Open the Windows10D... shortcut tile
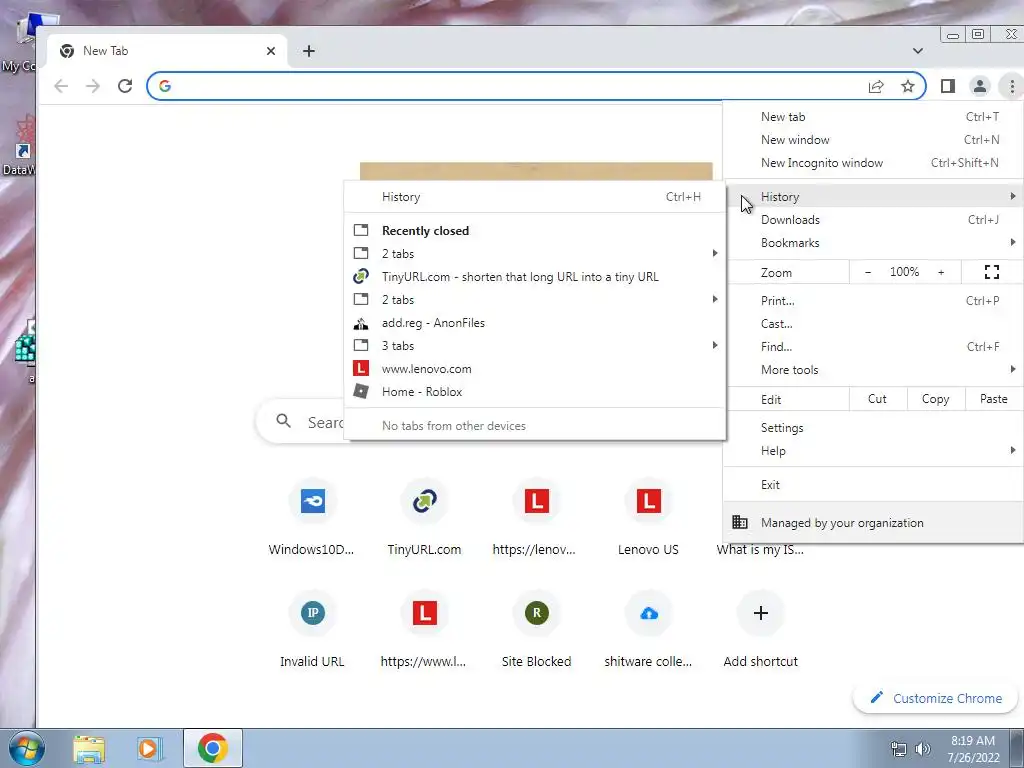Viewport: 1024px width, 768px height. 312,517
